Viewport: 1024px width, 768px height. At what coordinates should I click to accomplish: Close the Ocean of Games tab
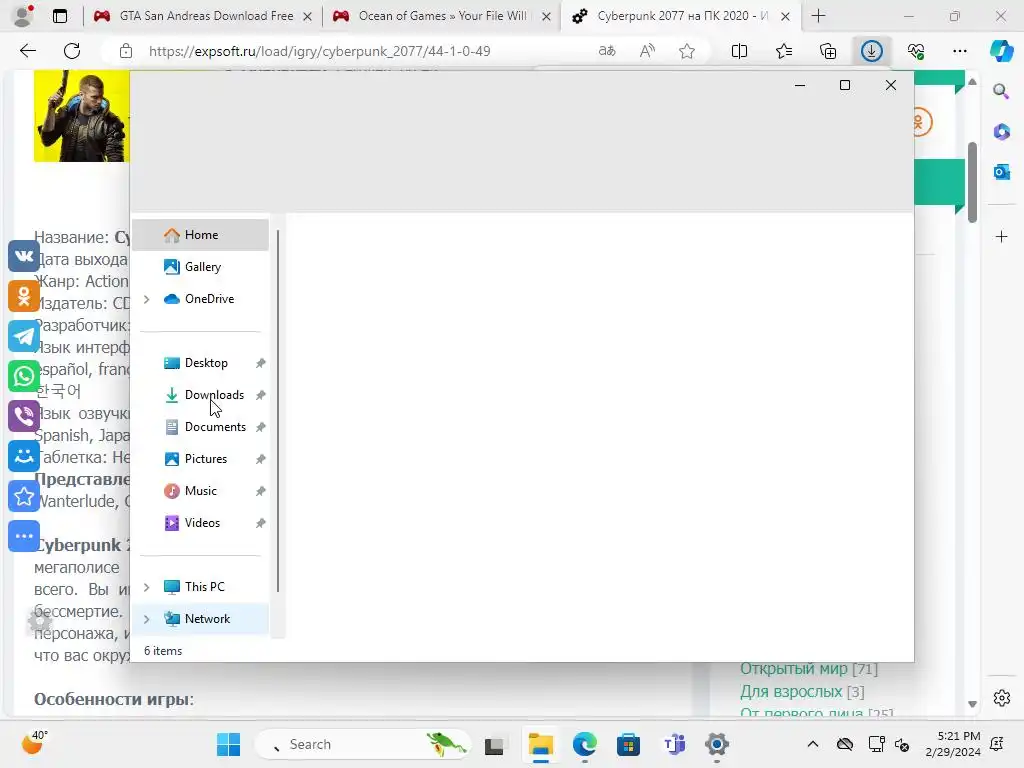pyautogui.click(x=547, y=16)
